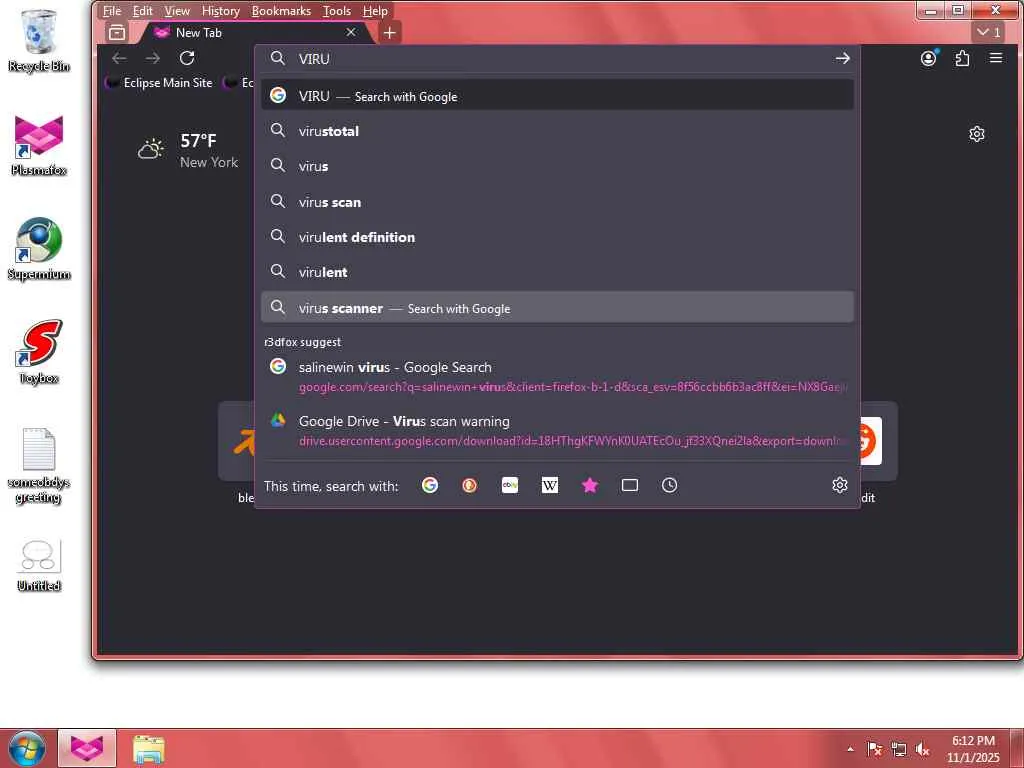The image size is (1024, 768).
Task: Open the Google Drive Virus scan warning entry
Action: click(x=557, y=430)
